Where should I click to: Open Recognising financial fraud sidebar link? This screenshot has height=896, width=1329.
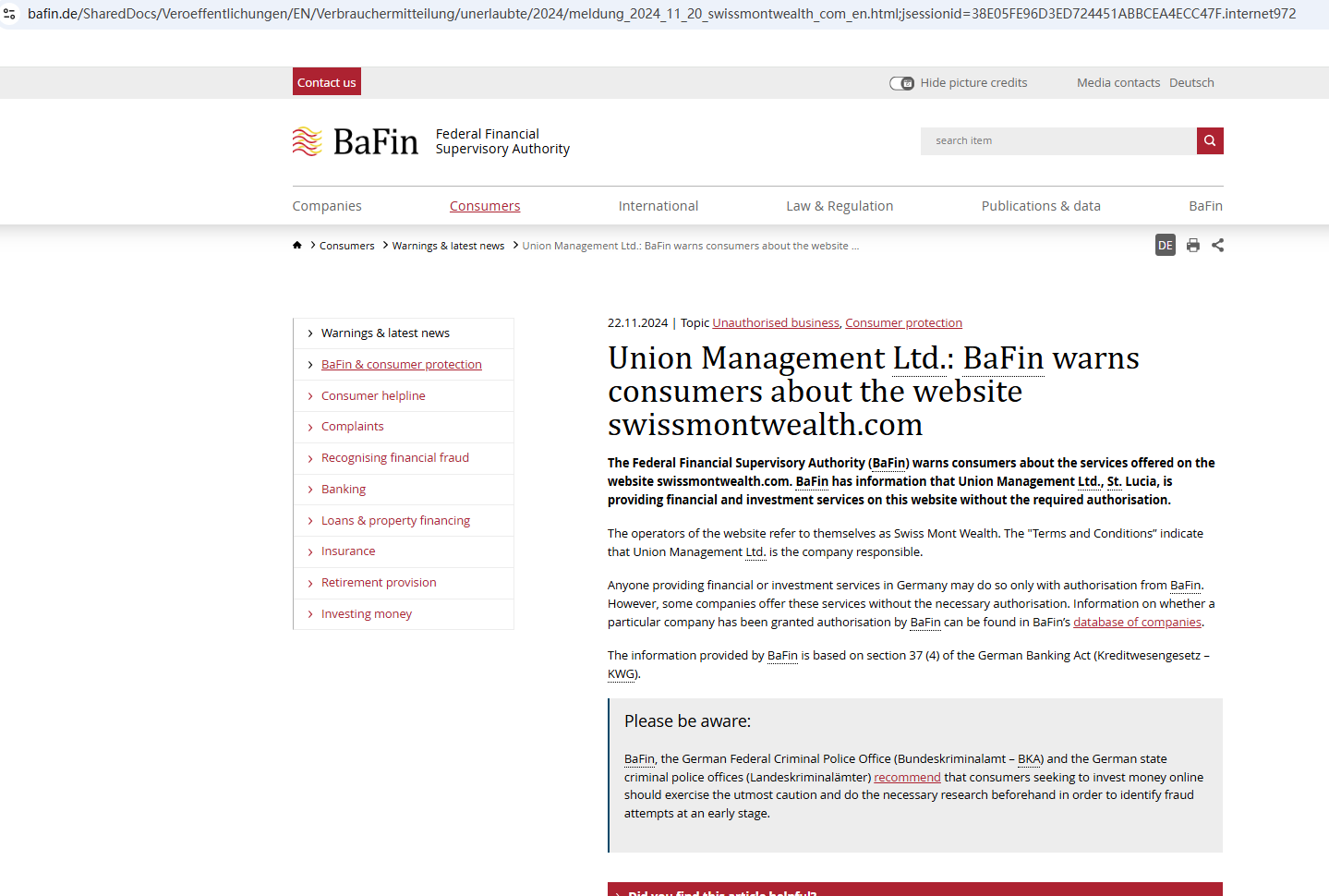pyautogui.click(x=395, y=458)
